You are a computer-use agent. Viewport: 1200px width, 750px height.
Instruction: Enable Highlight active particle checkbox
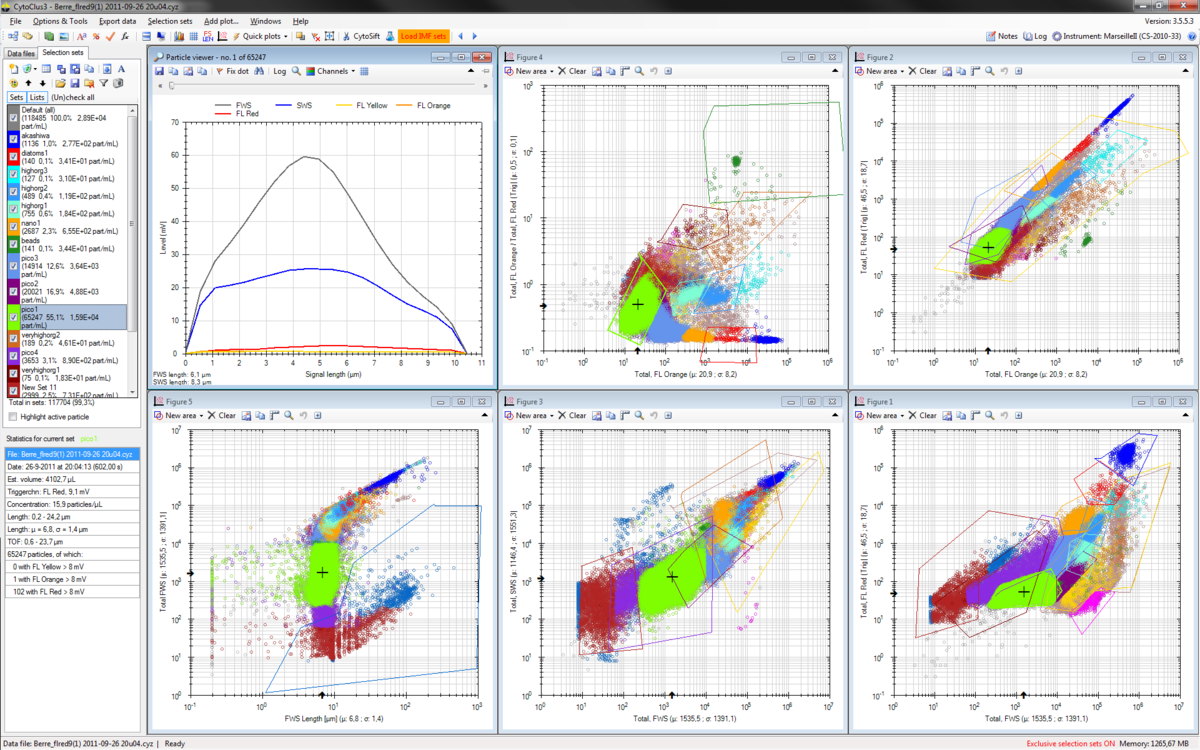tap(12, 416)
